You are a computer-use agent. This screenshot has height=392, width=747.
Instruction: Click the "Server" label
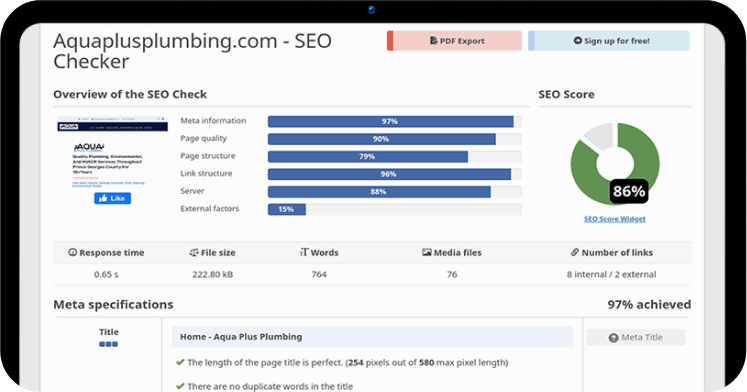click(192, 191)
